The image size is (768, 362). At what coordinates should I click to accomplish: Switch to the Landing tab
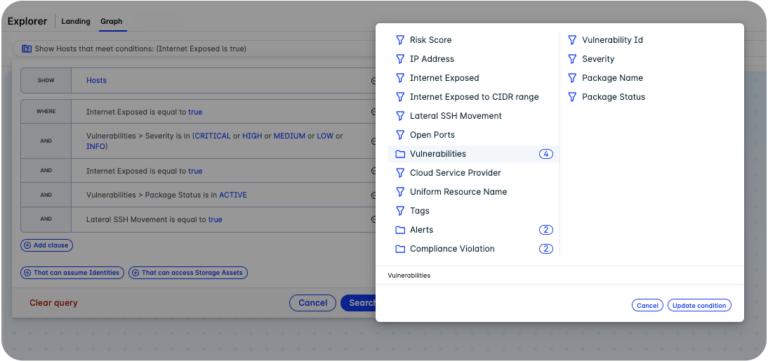[75, 22]
